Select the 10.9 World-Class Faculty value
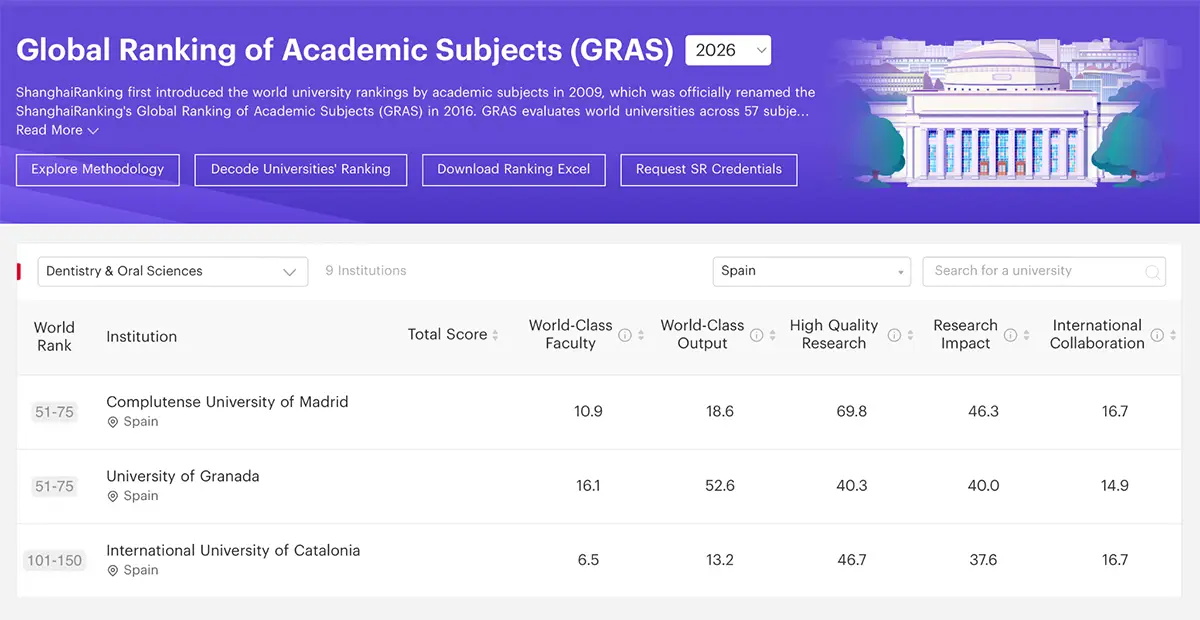 tap(588, 412)
